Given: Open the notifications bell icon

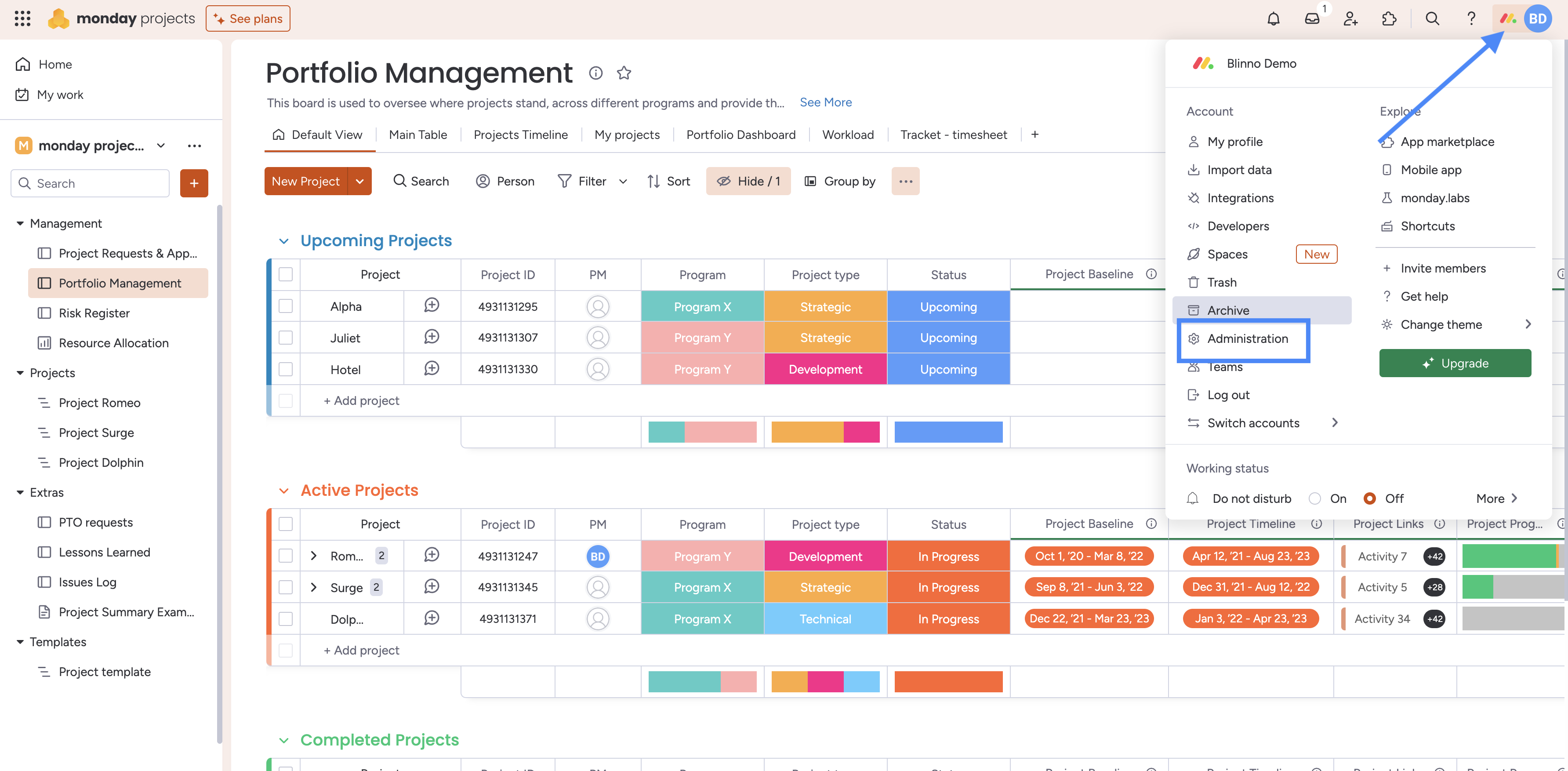Looking at the screenshot, I should [x=1273, y=18].
